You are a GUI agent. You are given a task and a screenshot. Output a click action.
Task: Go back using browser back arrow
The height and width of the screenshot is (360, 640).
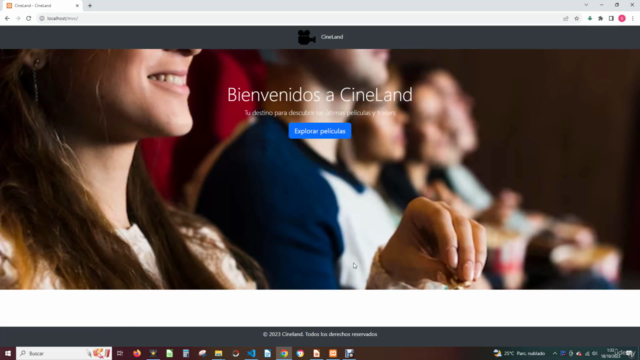[x=7, y=18]
